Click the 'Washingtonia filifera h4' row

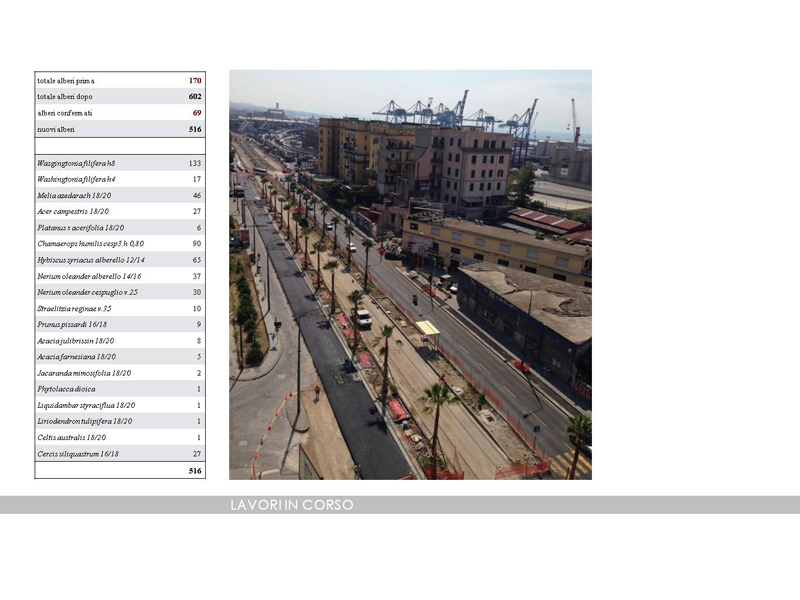(x=120, y=179)
